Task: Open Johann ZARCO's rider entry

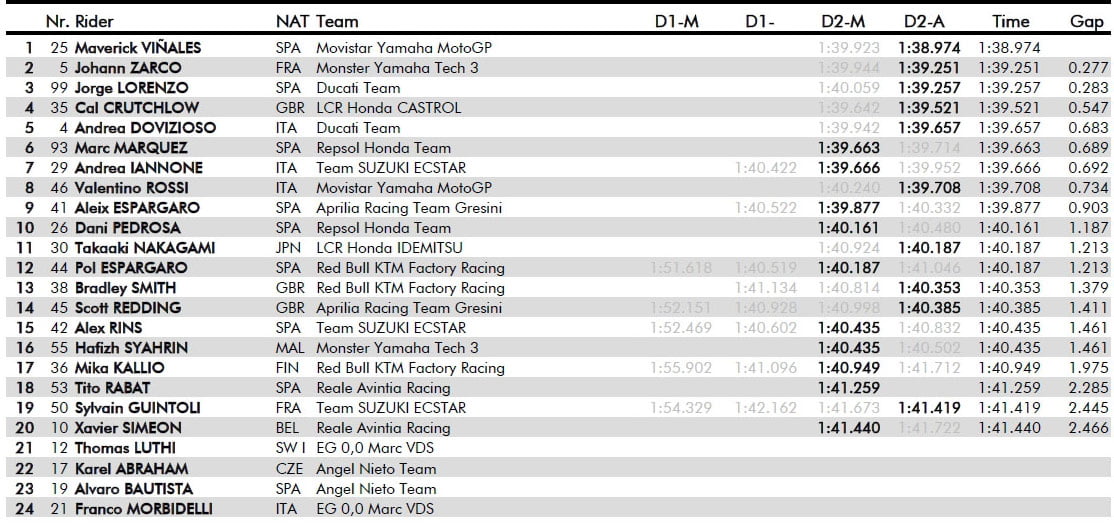Action: (x=128, y=68)
